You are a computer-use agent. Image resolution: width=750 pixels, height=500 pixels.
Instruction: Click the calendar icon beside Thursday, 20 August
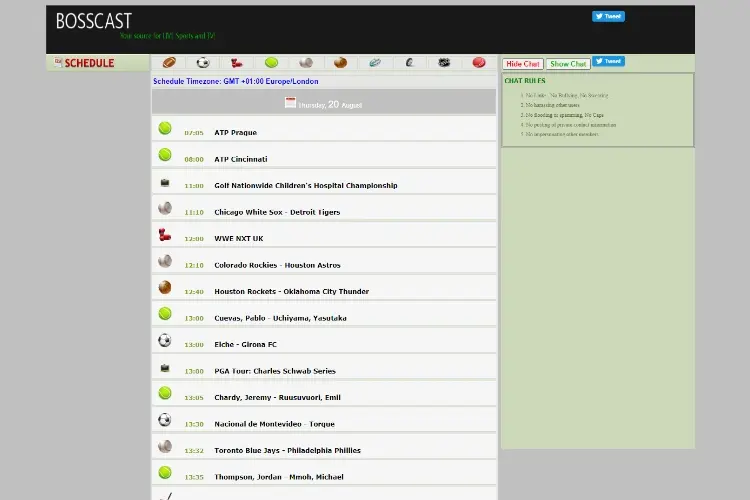(290, 102)
